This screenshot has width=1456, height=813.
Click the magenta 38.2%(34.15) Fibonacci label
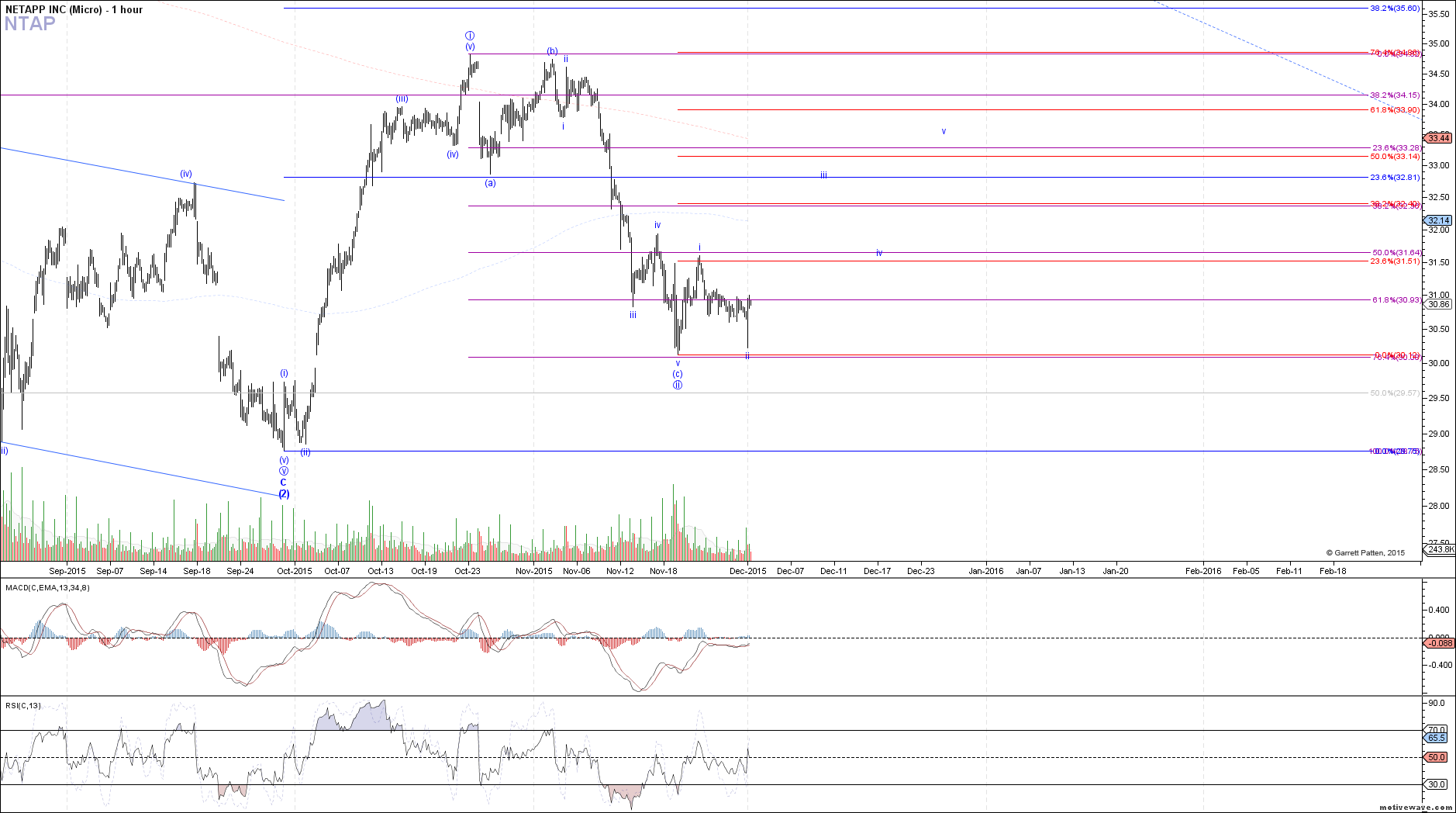point(1395,95)
